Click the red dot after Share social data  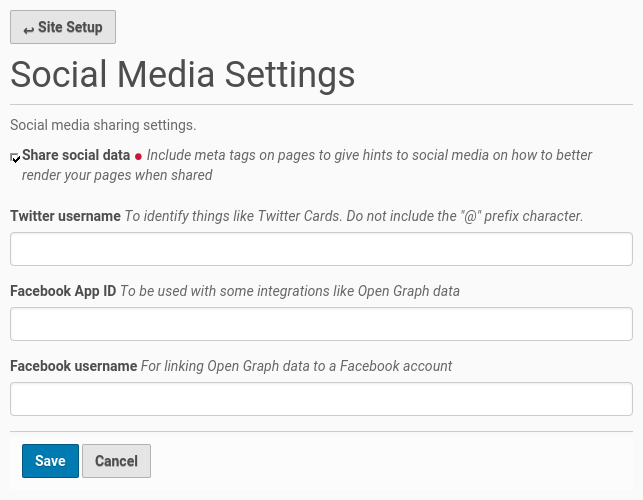click(139, 156)
